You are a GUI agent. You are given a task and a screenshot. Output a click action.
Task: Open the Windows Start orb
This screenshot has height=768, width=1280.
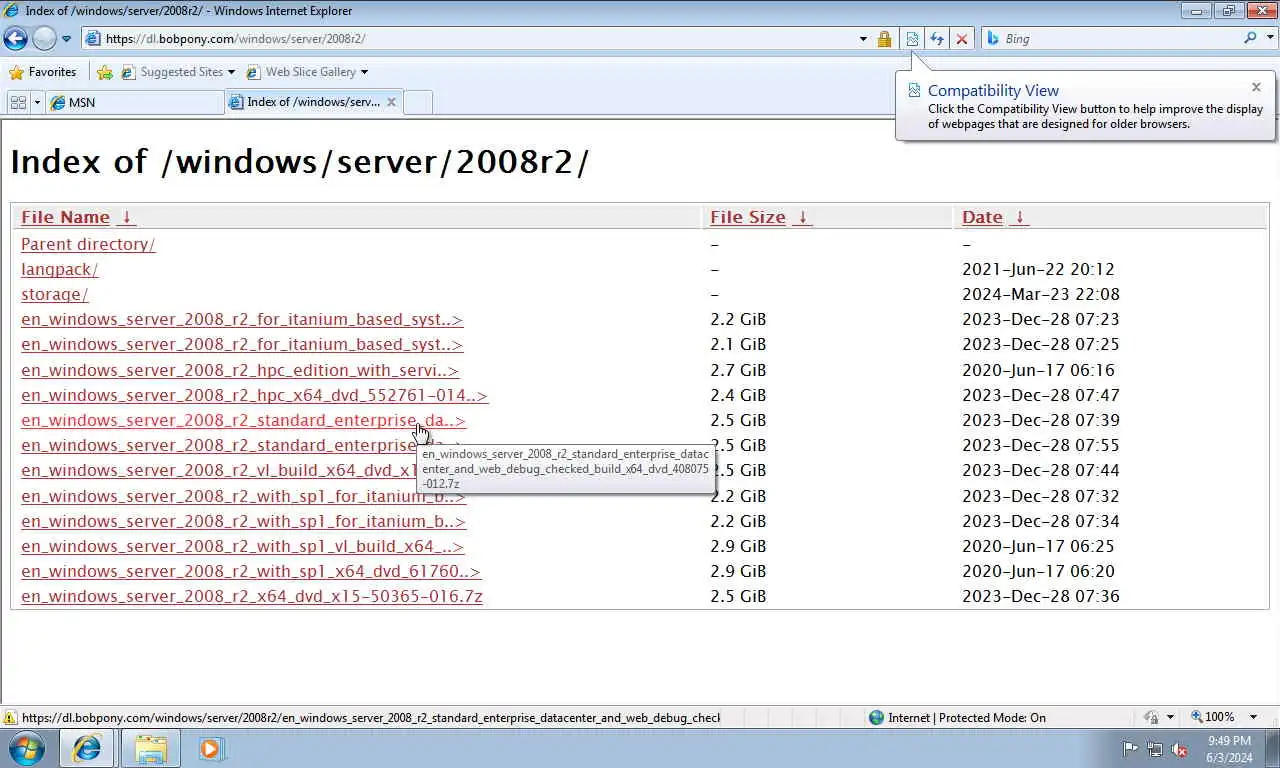point(27,748)
